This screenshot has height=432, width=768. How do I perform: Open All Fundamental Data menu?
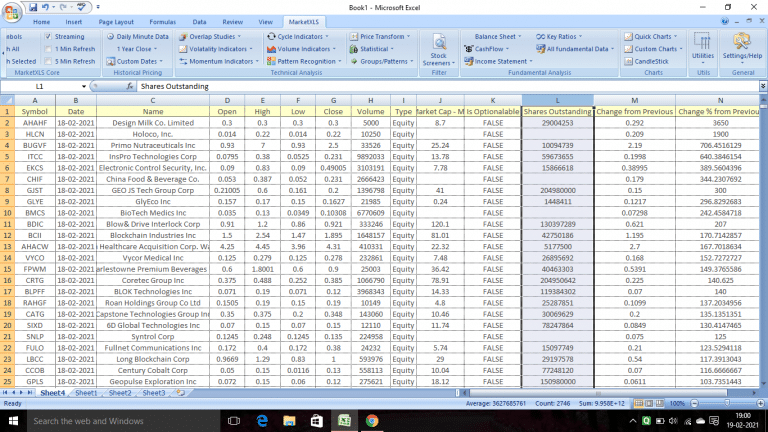tap(575, 49)
